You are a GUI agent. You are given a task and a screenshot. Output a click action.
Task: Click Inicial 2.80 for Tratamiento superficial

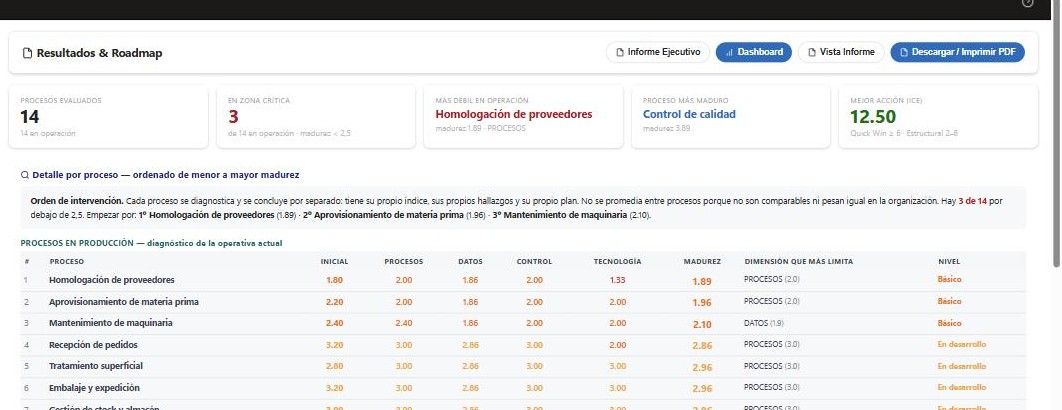click(335, 366)
